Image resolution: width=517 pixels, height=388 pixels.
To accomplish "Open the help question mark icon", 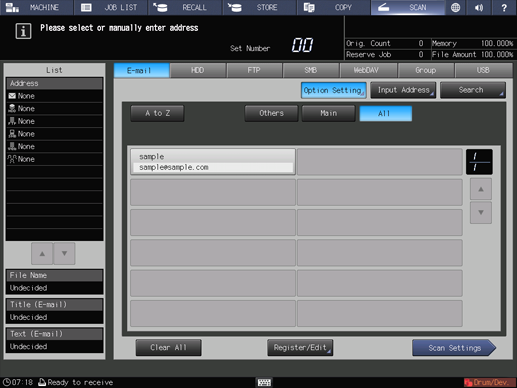I will tap(504, 7).
